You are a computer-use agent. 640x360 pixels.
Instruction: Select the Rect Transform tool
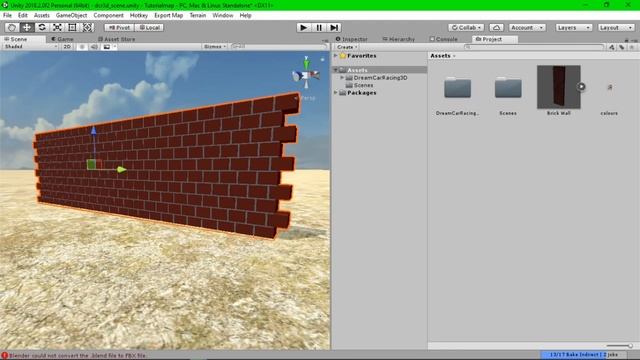point(72,27)
